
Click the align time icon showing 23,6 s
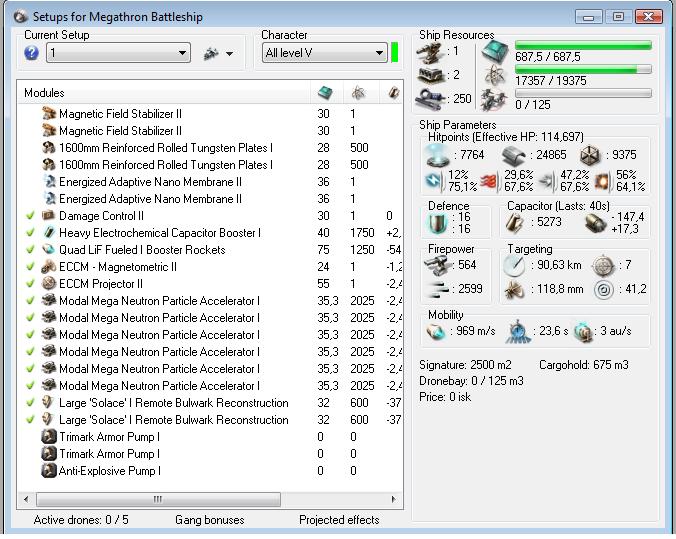tap(519, 332)
